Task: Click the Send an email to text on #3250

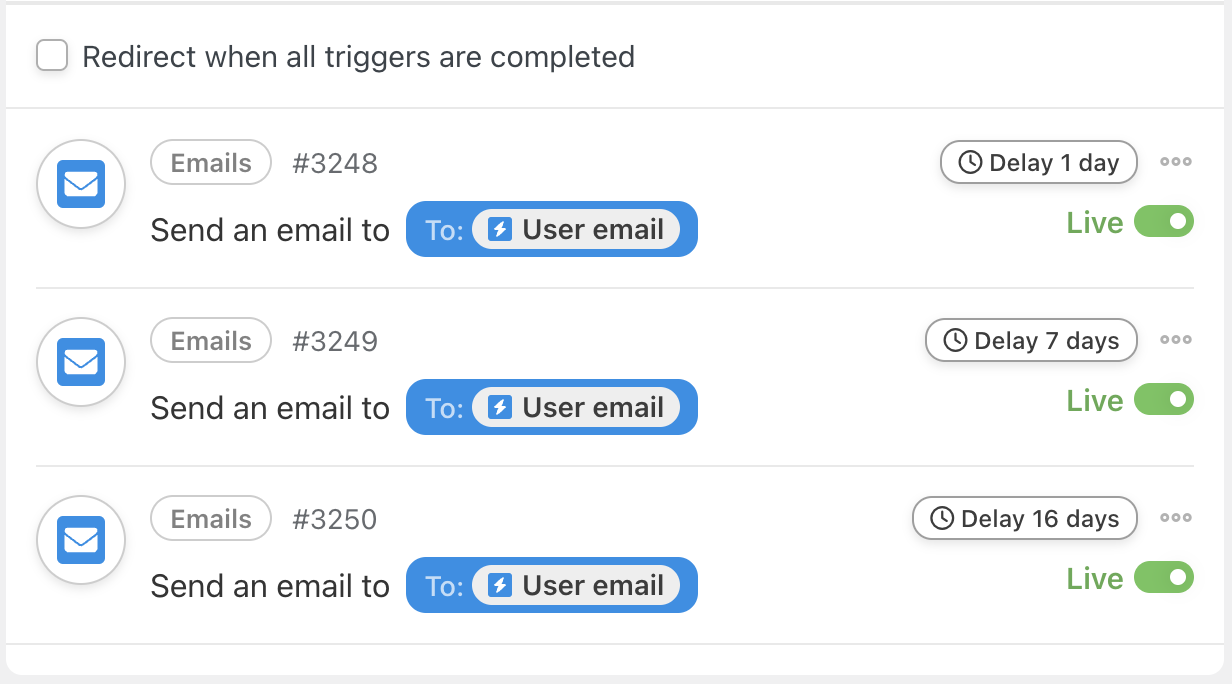Action: coord(270,586)
